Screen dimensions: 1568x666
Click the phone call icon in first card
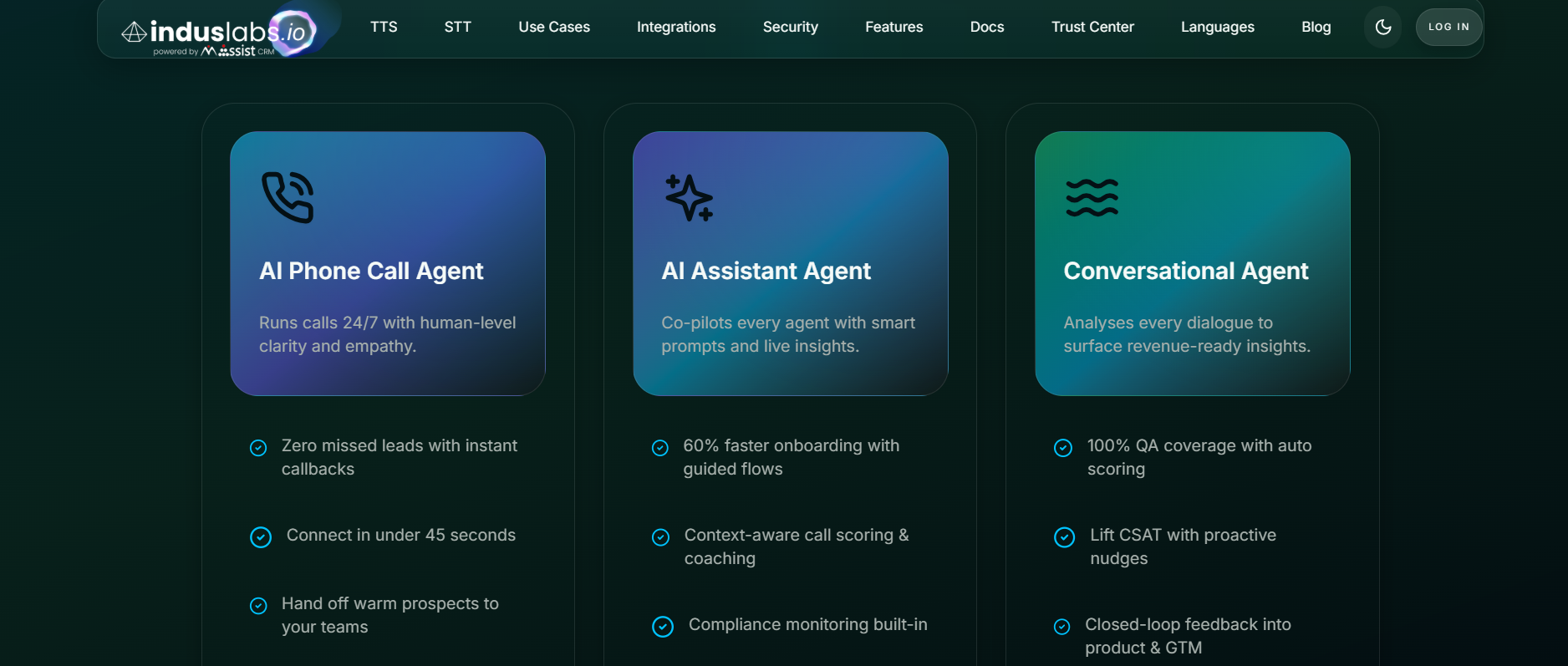[288, 197]
